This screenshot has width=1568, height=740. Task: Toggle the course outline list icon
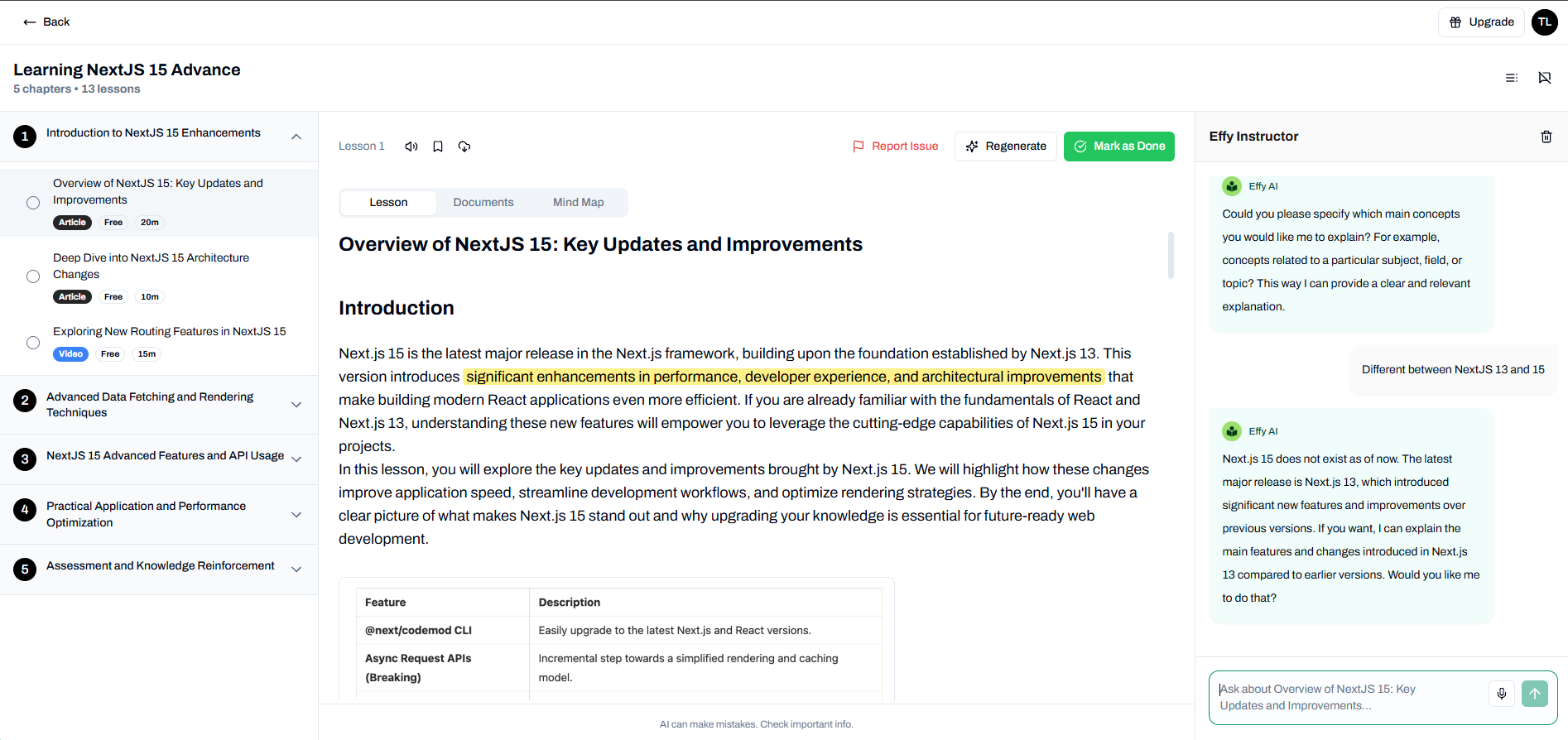(x=1512, y=78)
